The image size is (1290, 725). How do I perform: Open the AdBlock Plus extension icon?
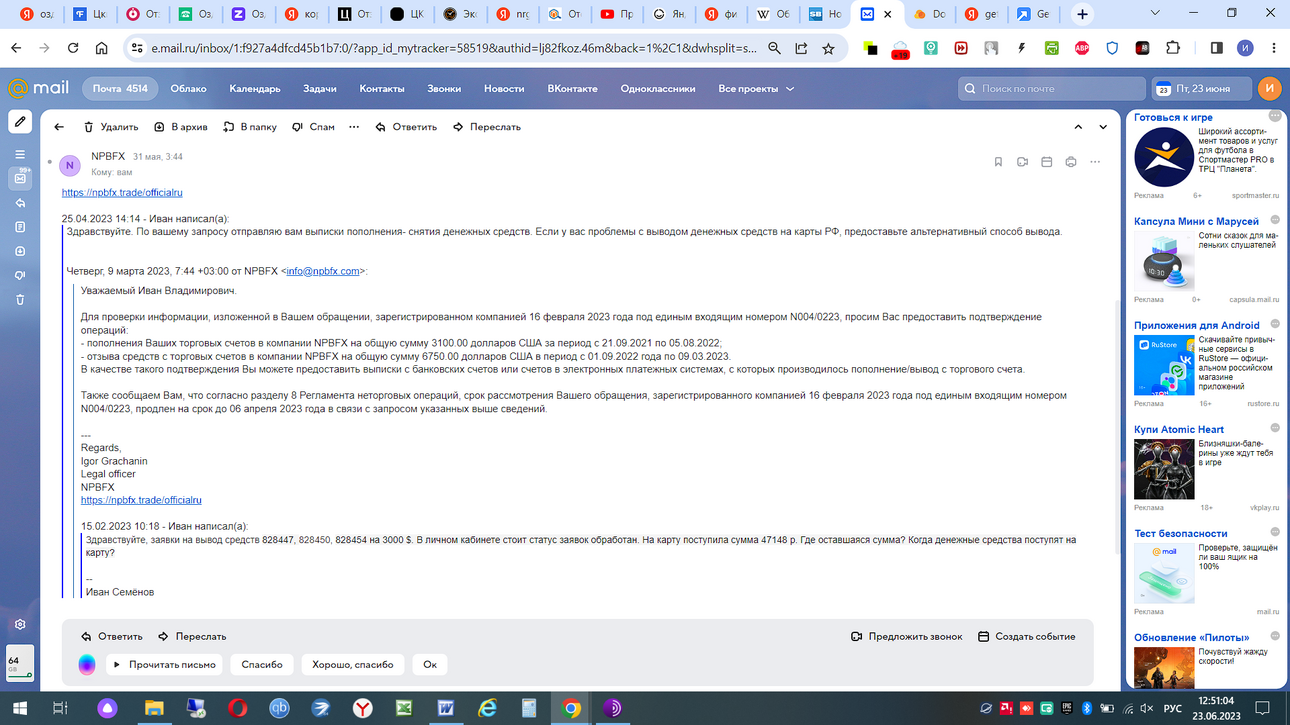point(1082,47)
